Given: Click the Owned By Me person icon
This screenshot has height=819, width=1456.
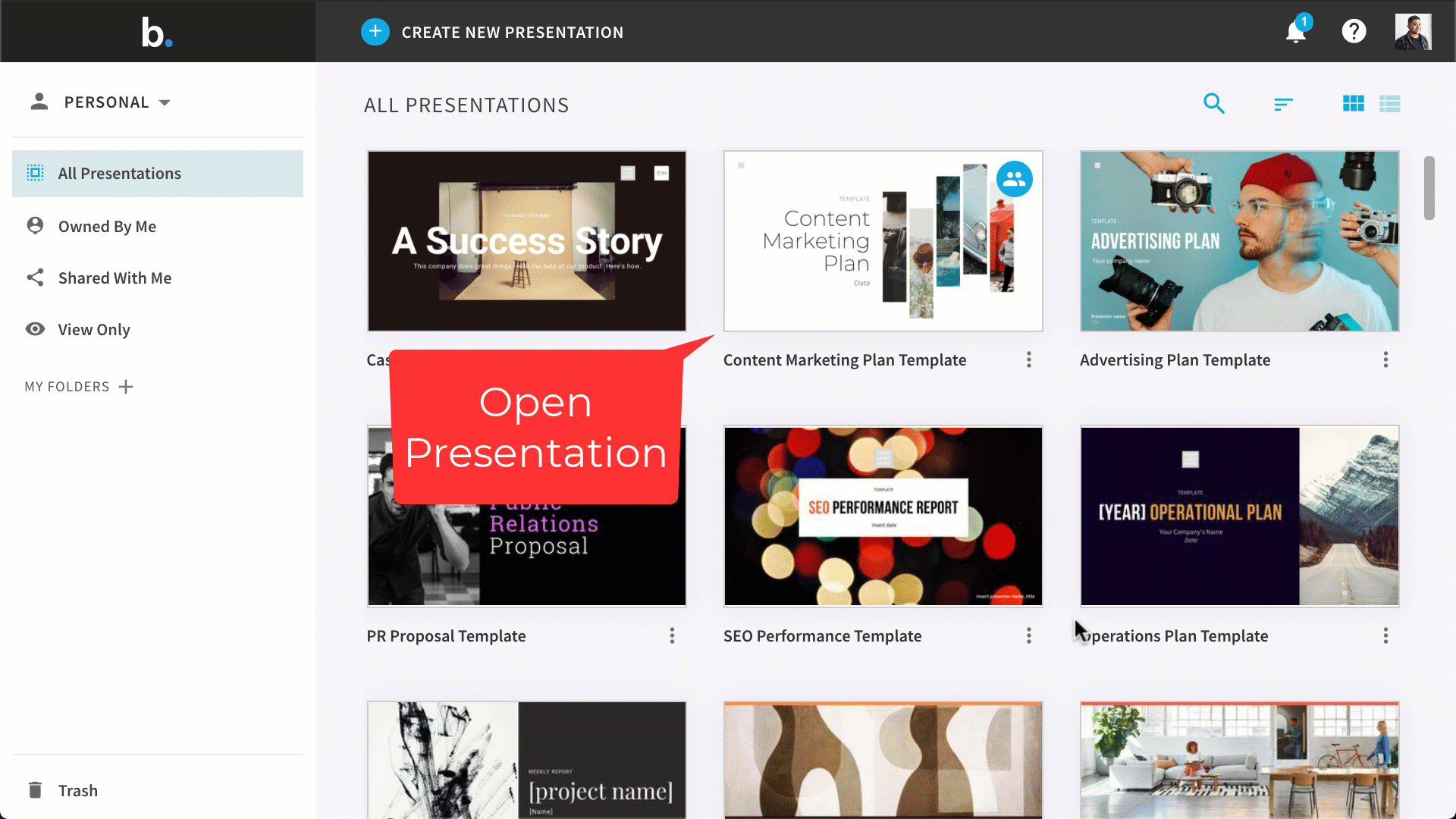Looking at the screenshot, I should tap(35, 225).
